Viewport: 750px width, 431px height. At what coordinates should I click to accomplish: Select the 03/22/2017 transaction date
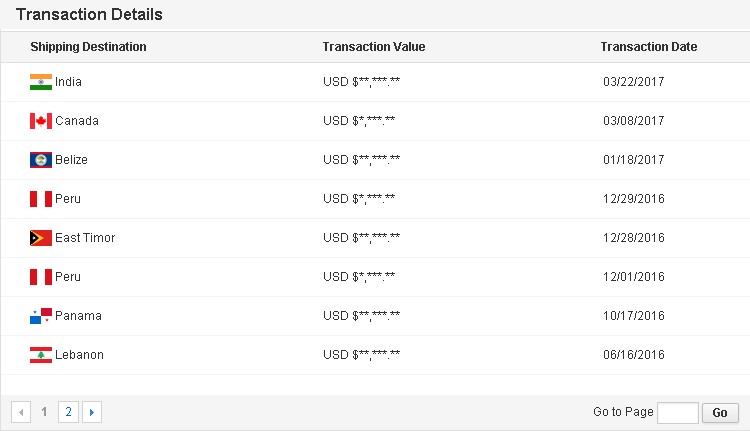tap(634, 82)
